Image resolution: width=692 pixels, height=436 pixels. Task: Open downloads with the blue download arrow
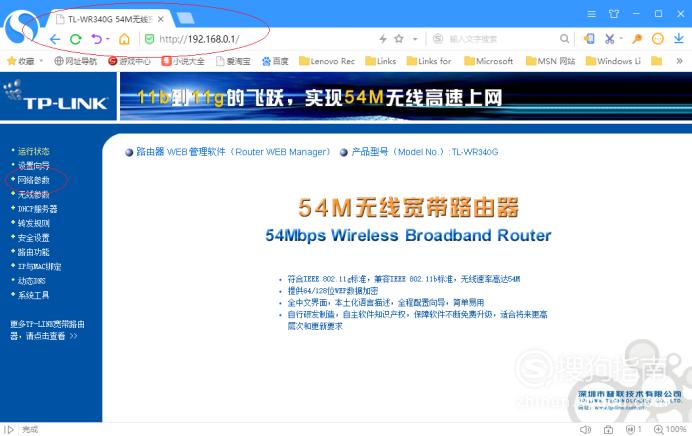click(x=679, y=39)
